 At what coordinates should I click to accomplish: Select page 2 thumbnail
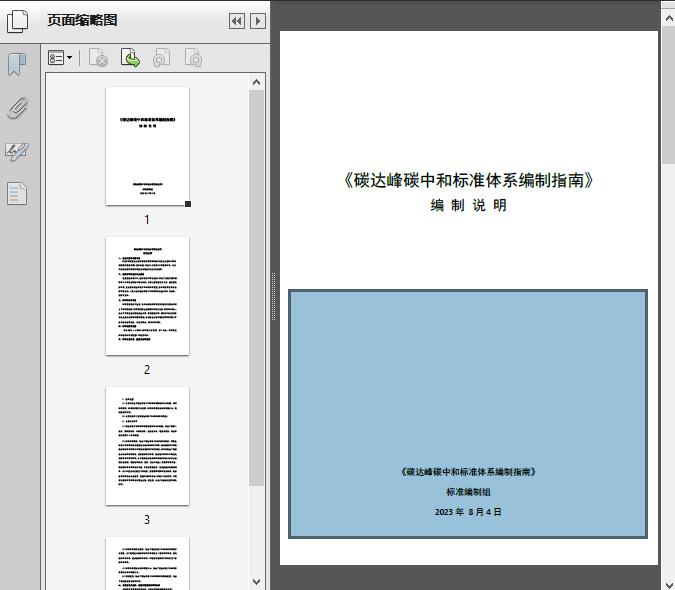pos(147,296)
